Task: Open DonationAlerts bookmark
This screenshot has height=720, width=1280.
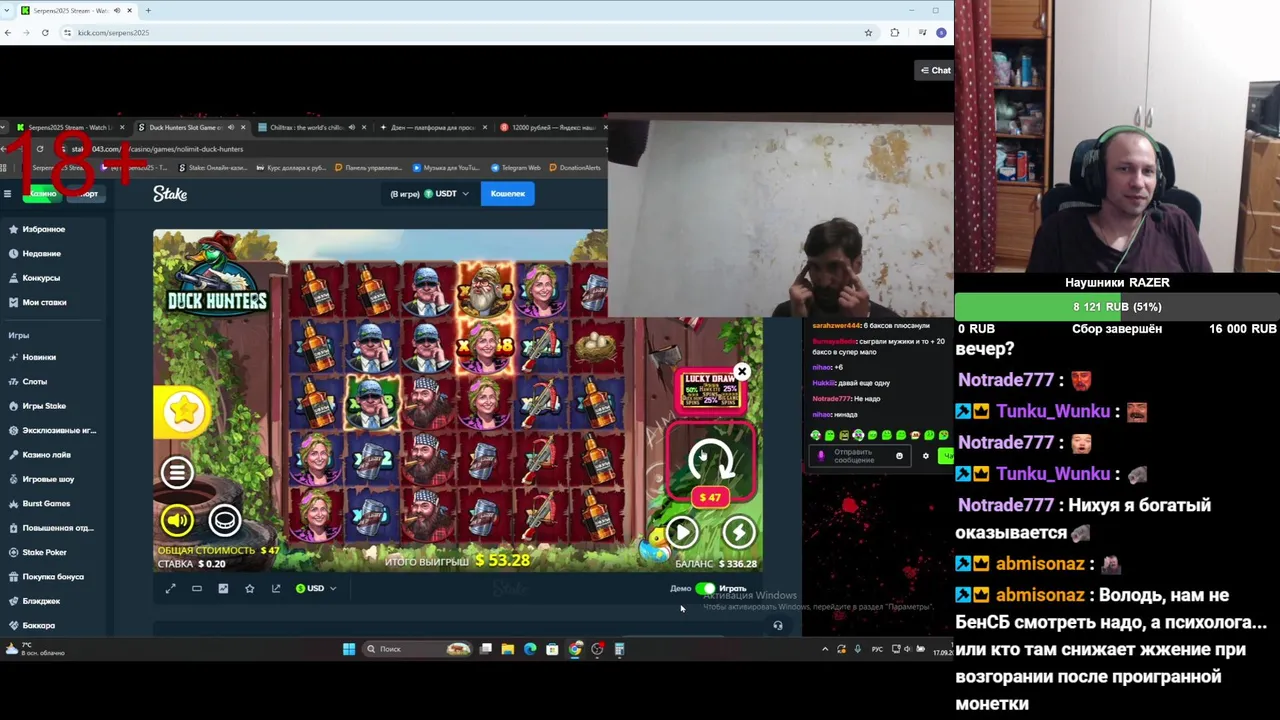Action: [x=575, y=168]
